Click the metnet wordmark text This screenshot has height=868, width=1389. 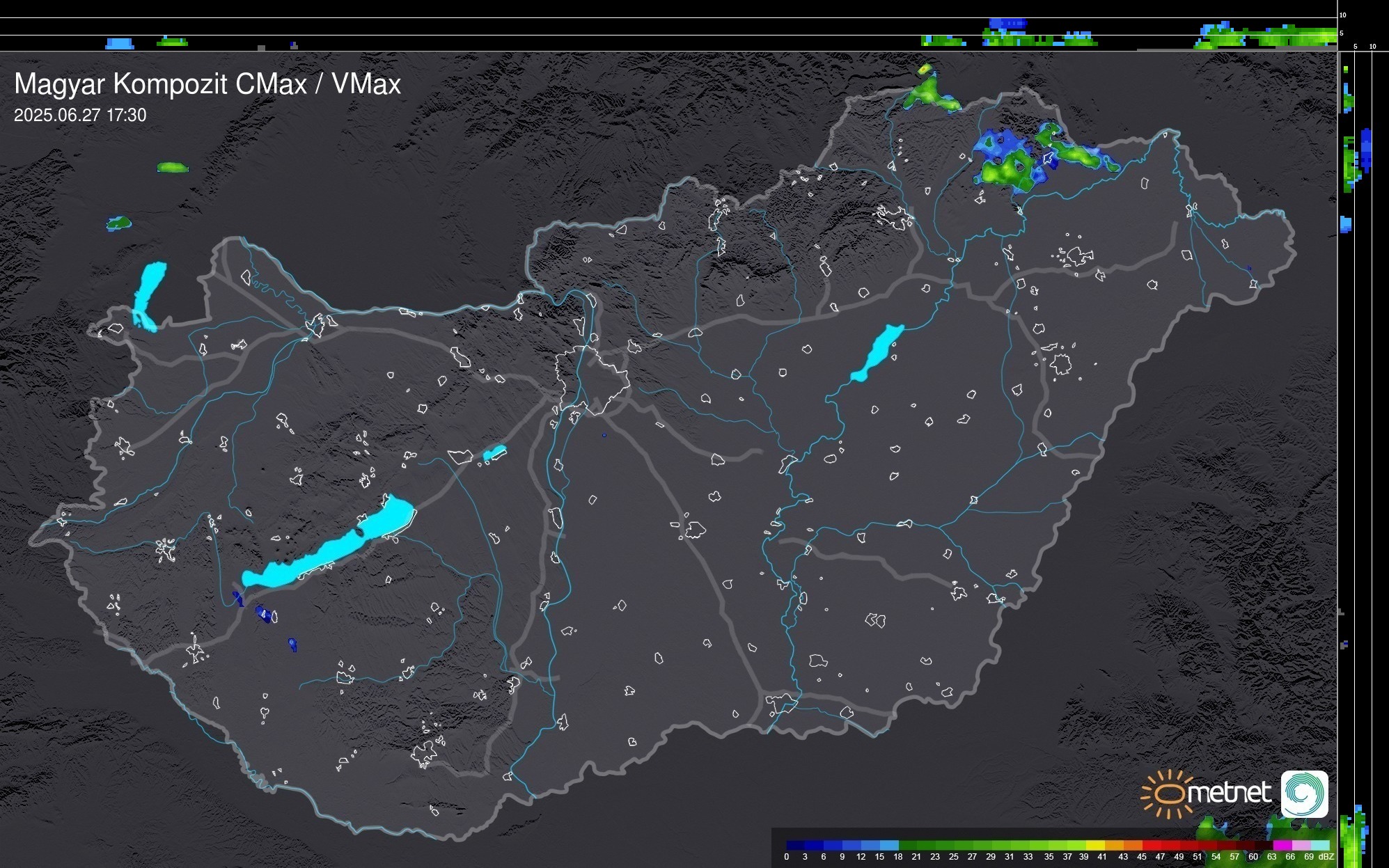tap(1229, 794)
